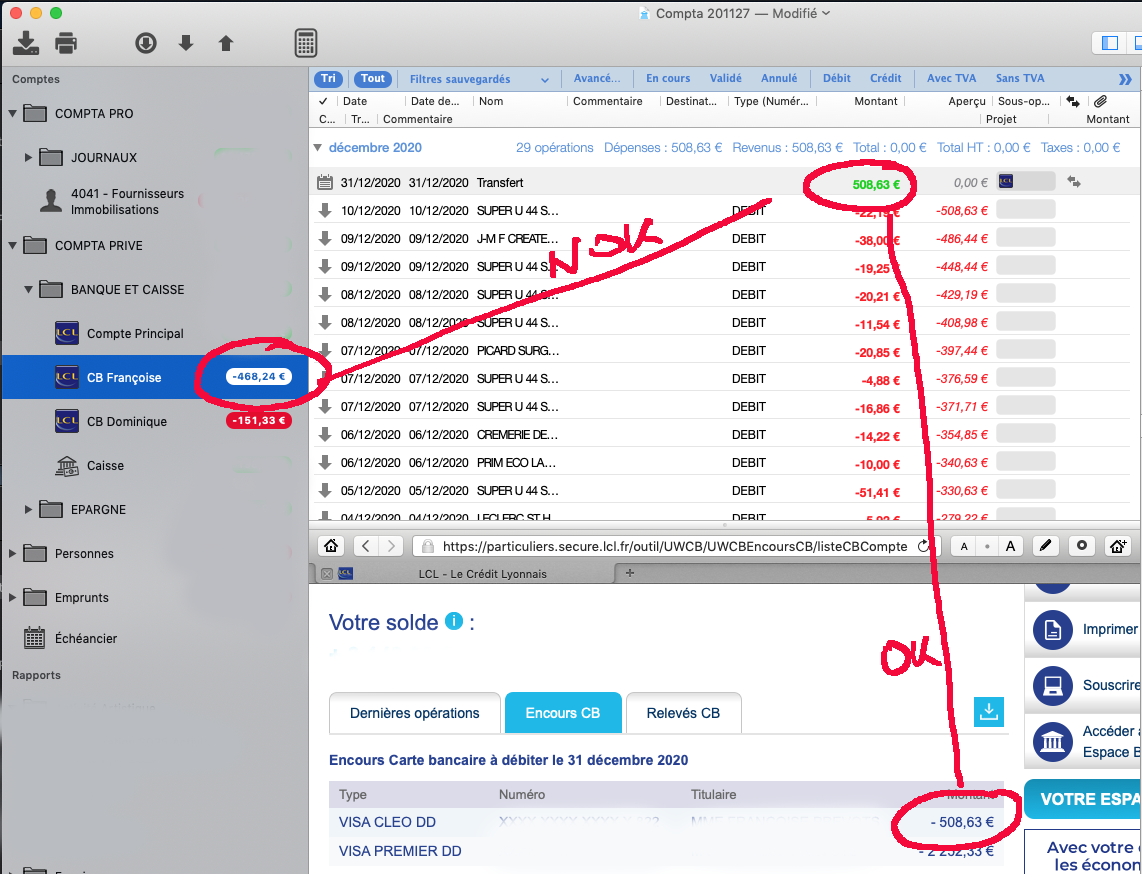Toggle the En cours filter
1142x874 pixels.
(x=668, y=78)
